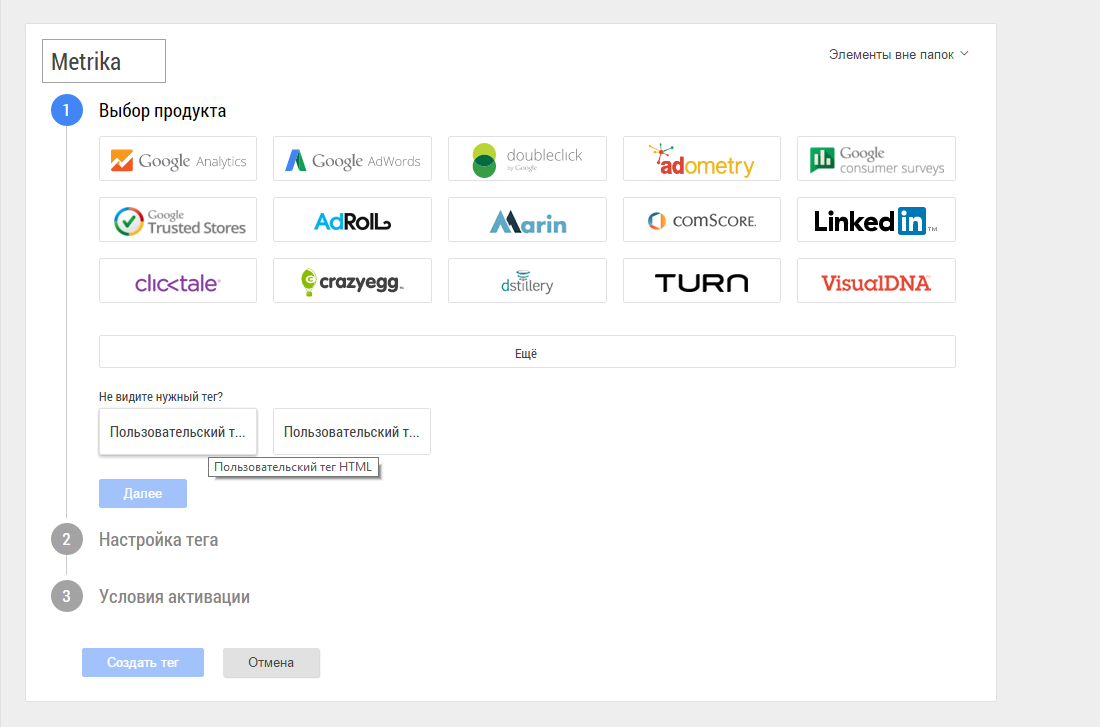Click the step 3 number circle
Image resolution: width=1100 pixels, height=727 pixels.
click(x=67, y=596)
